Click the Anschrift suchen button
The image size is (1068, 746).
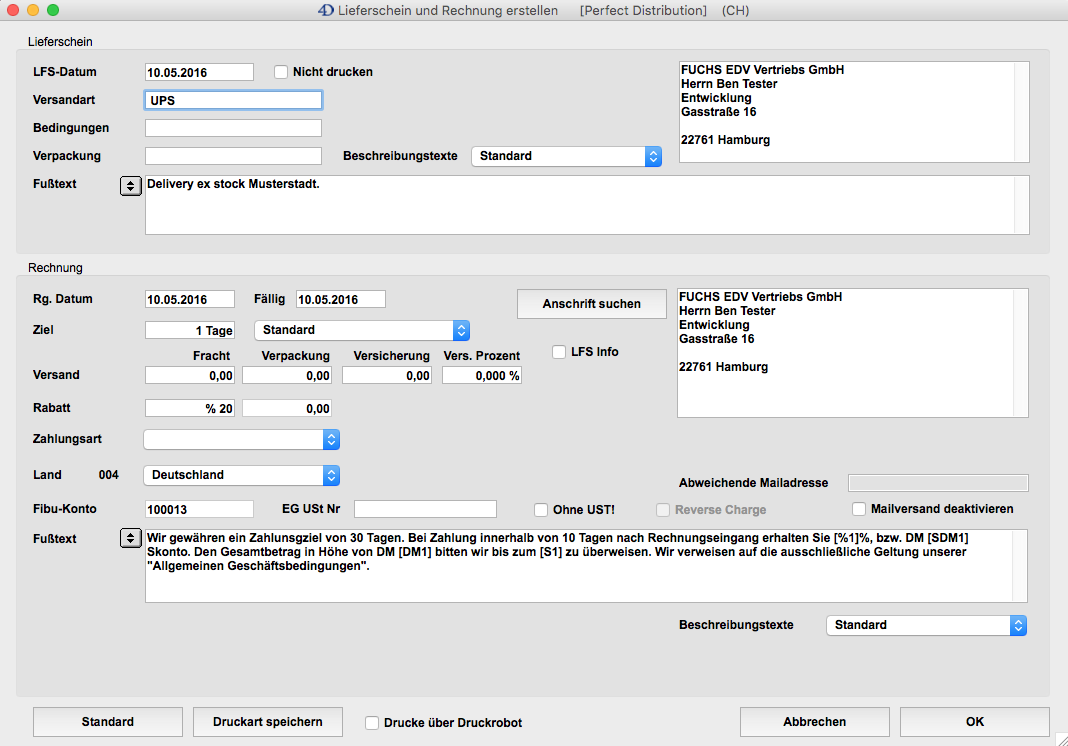[x=592, y=304]
